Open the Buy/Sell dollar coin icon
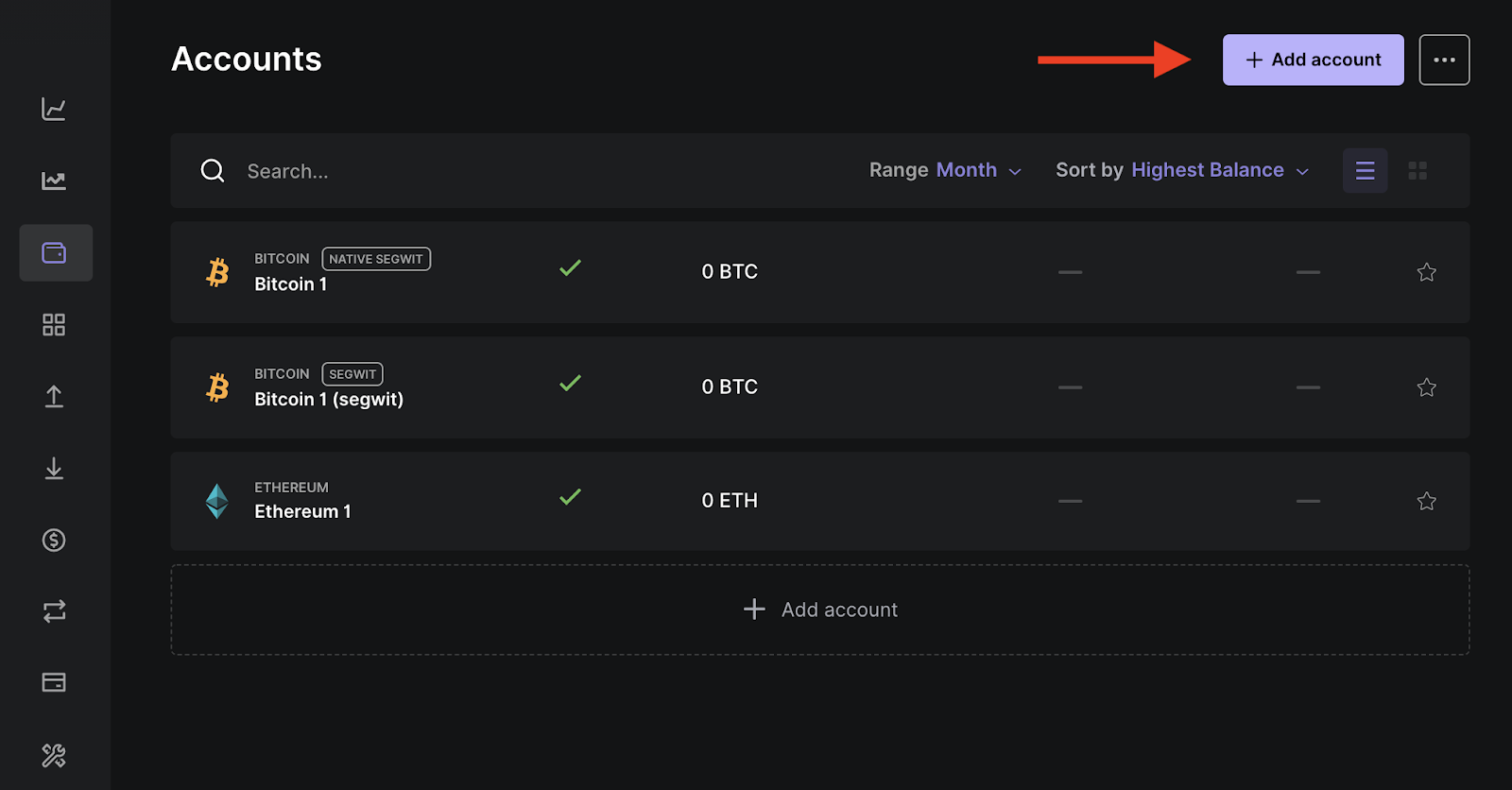The width and height of the screenshot is (1512, 790). click(x=54, y=541)
